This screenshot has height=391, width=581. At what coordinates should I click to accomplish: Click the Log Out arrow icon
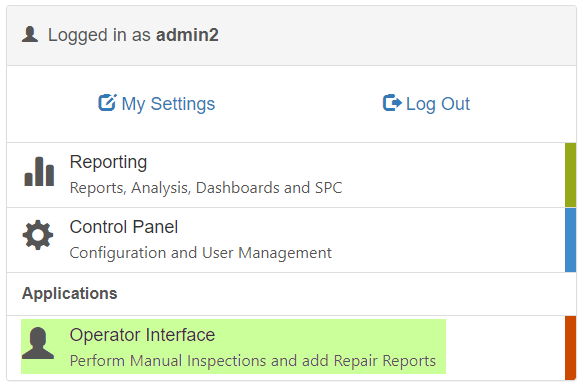click(392, 103)
